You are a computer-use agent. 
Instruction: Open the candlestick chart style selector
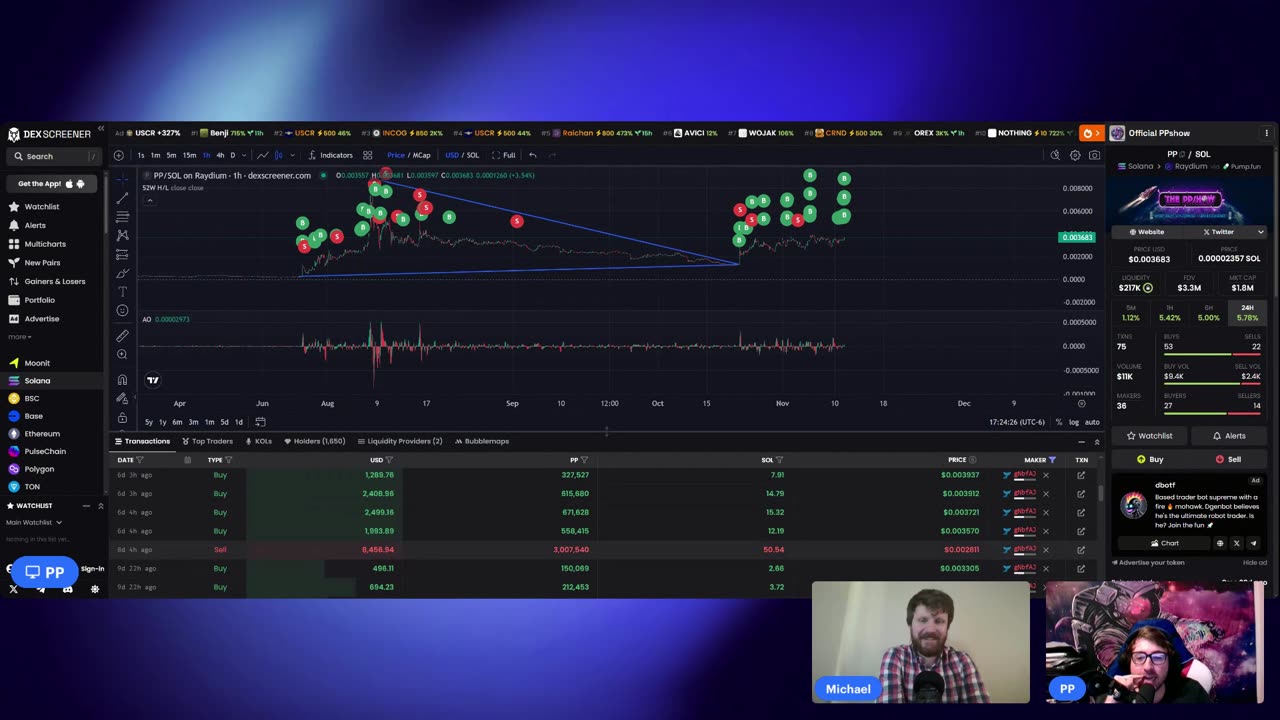coord(278,155)
